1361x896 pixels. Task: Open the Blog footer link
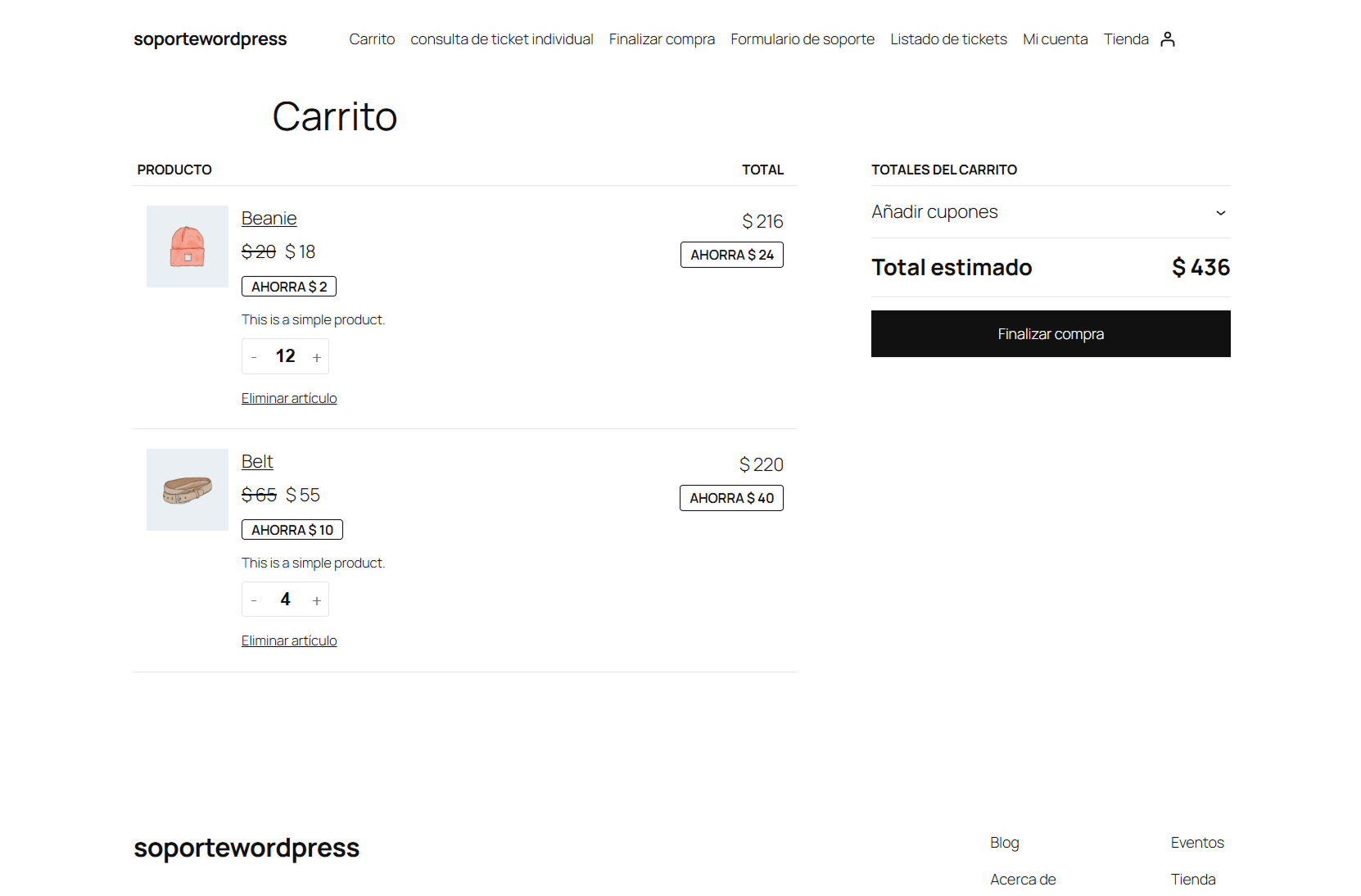(1004, 843)
